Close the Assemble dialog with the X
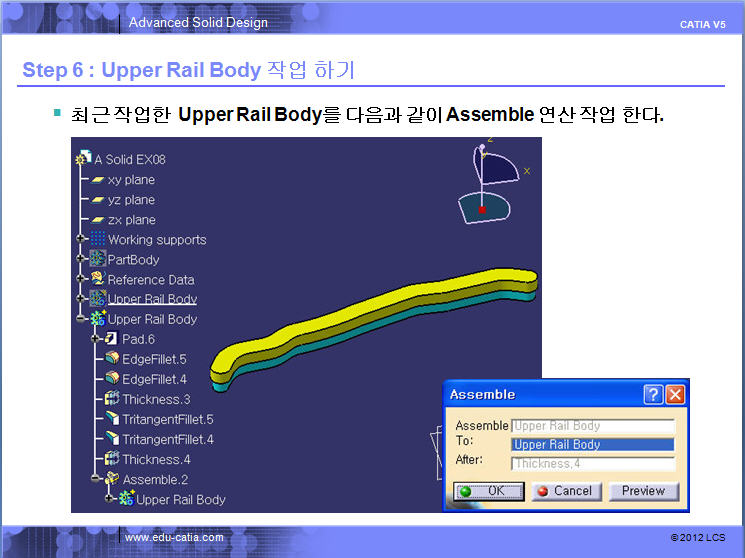The image size is (745, 558). pyautogui.click(x=675, y=395)
